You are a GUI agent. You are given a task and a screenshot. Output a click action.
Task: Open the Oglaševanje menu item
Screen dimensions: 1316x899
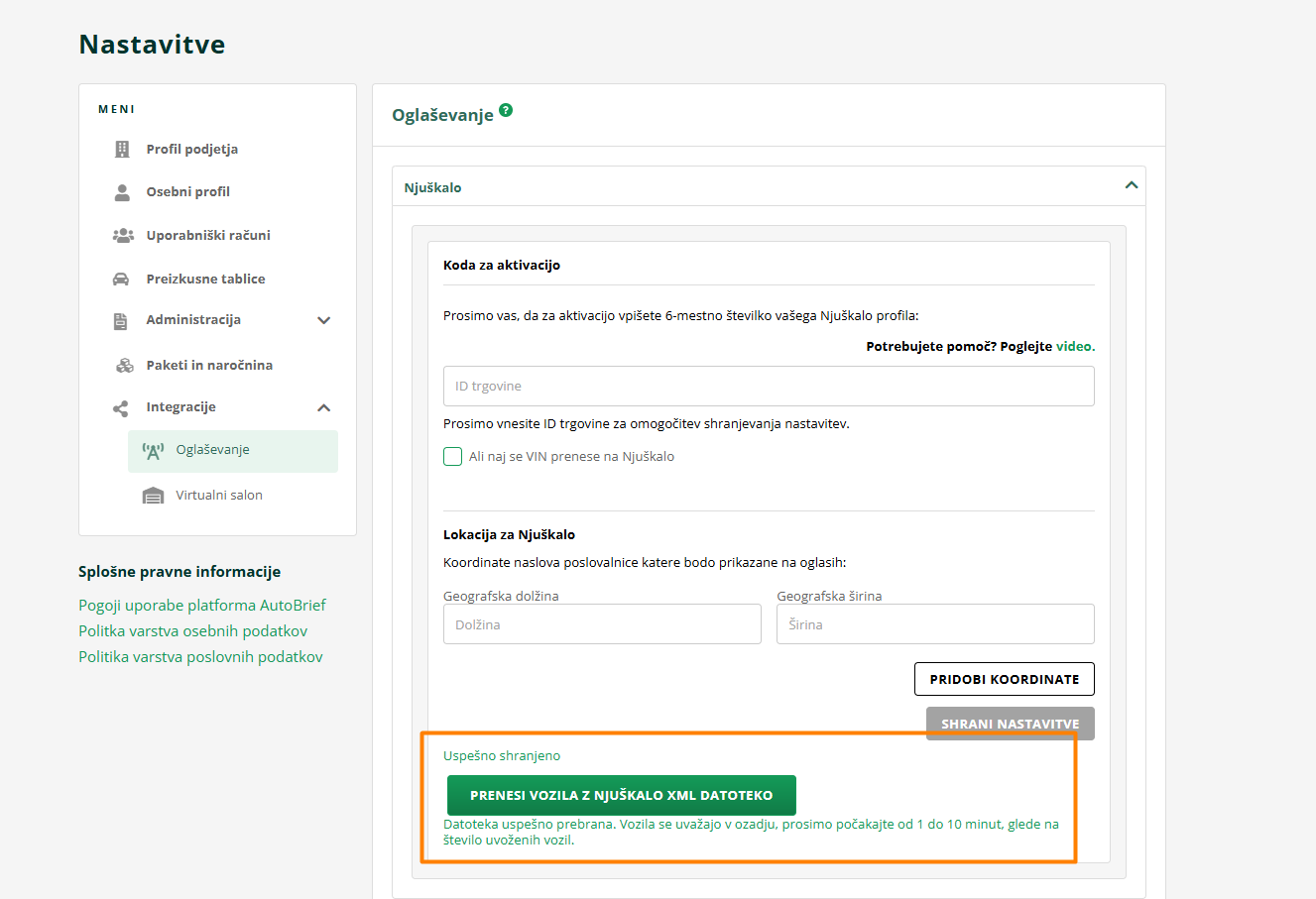tap(212, 450)
